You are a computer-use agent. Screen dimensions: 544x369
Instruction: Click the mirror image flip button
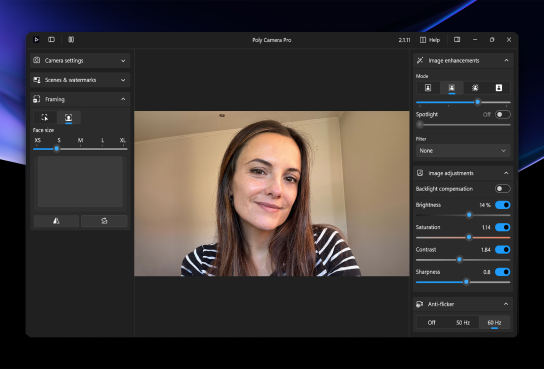click(56, 221)
